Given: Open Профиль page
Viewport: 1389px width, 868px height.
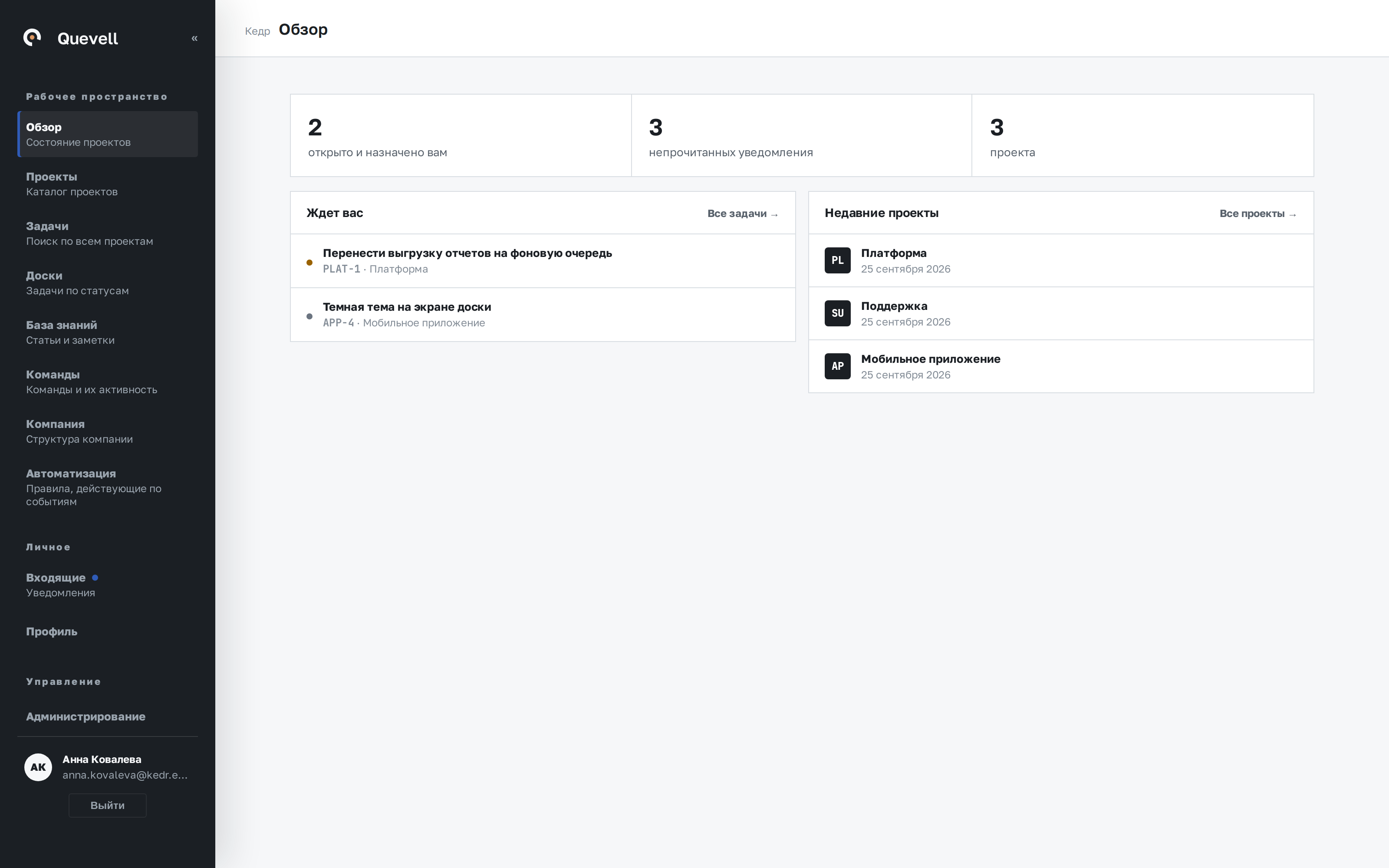Looking at the screenshot, I should 108,631.
